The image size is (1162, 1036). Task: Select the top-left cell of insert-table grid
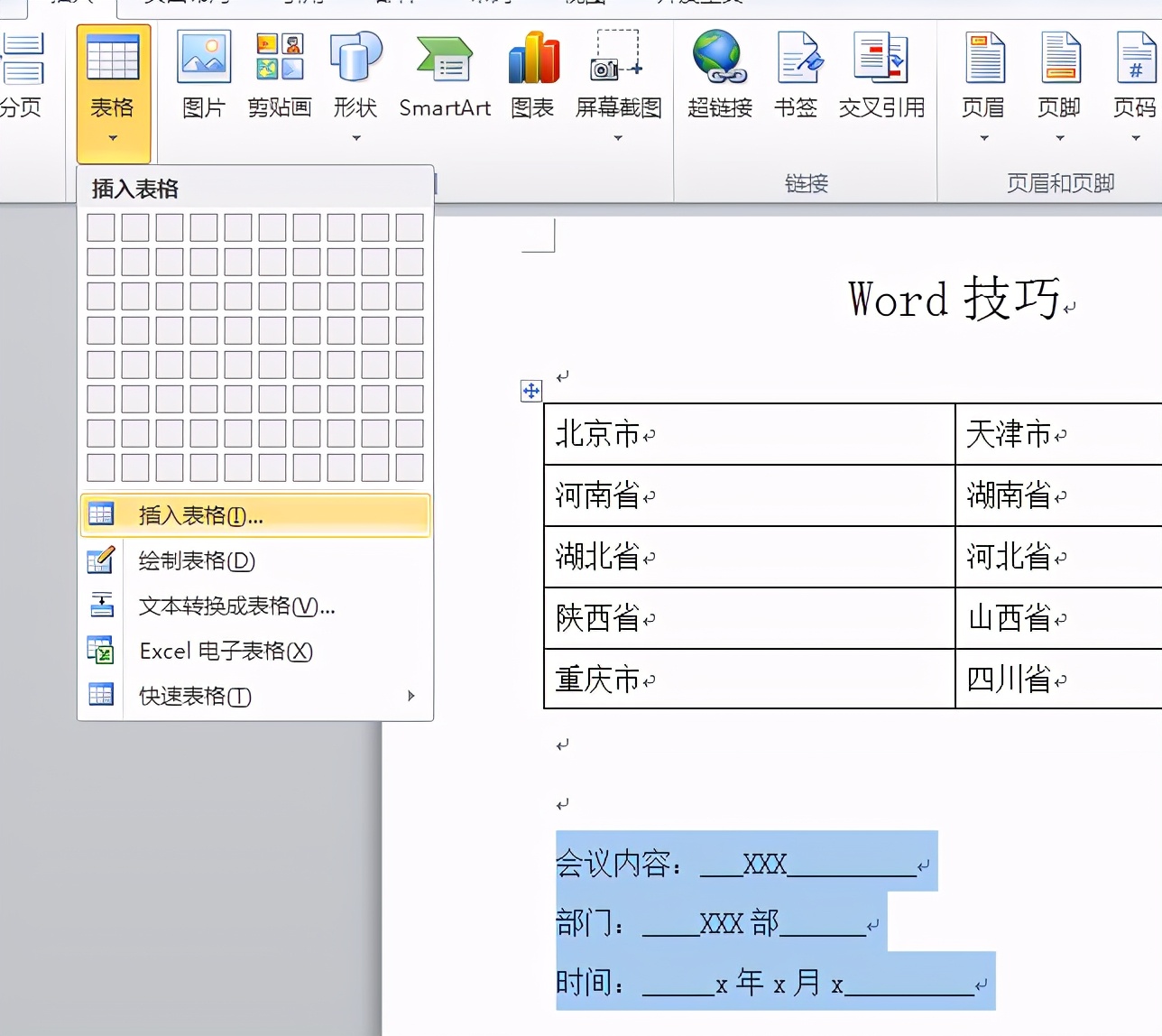[x=101, y=227]
